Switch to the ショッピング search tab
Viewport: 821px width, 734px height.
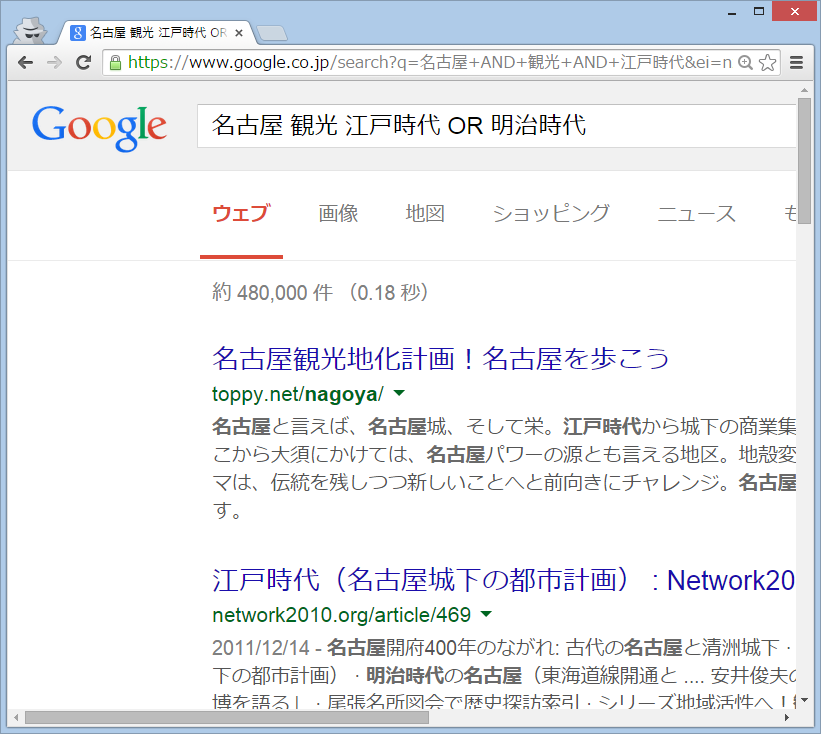pyautogui.click(x=551, y=214)
